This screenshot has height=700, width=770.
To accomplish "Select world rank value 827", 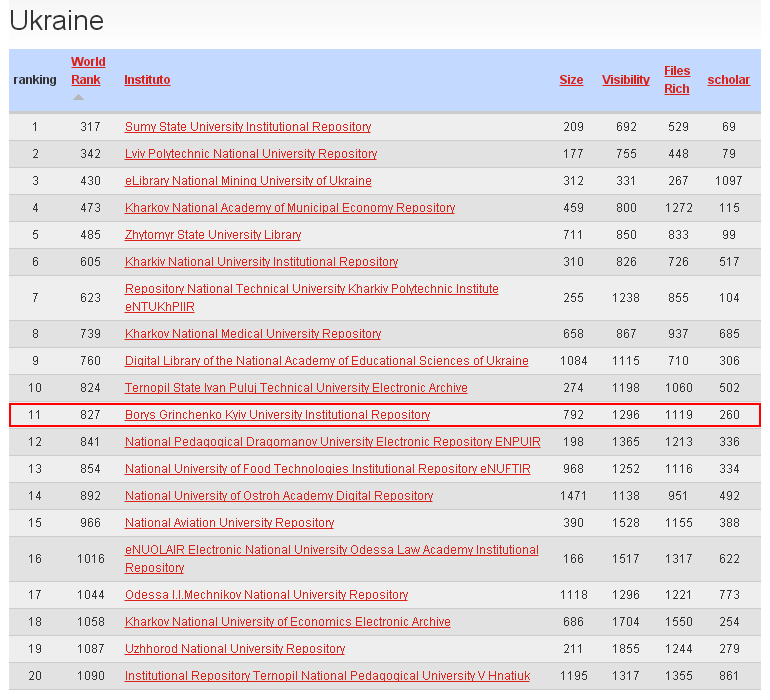I will [x=90, y=415].
